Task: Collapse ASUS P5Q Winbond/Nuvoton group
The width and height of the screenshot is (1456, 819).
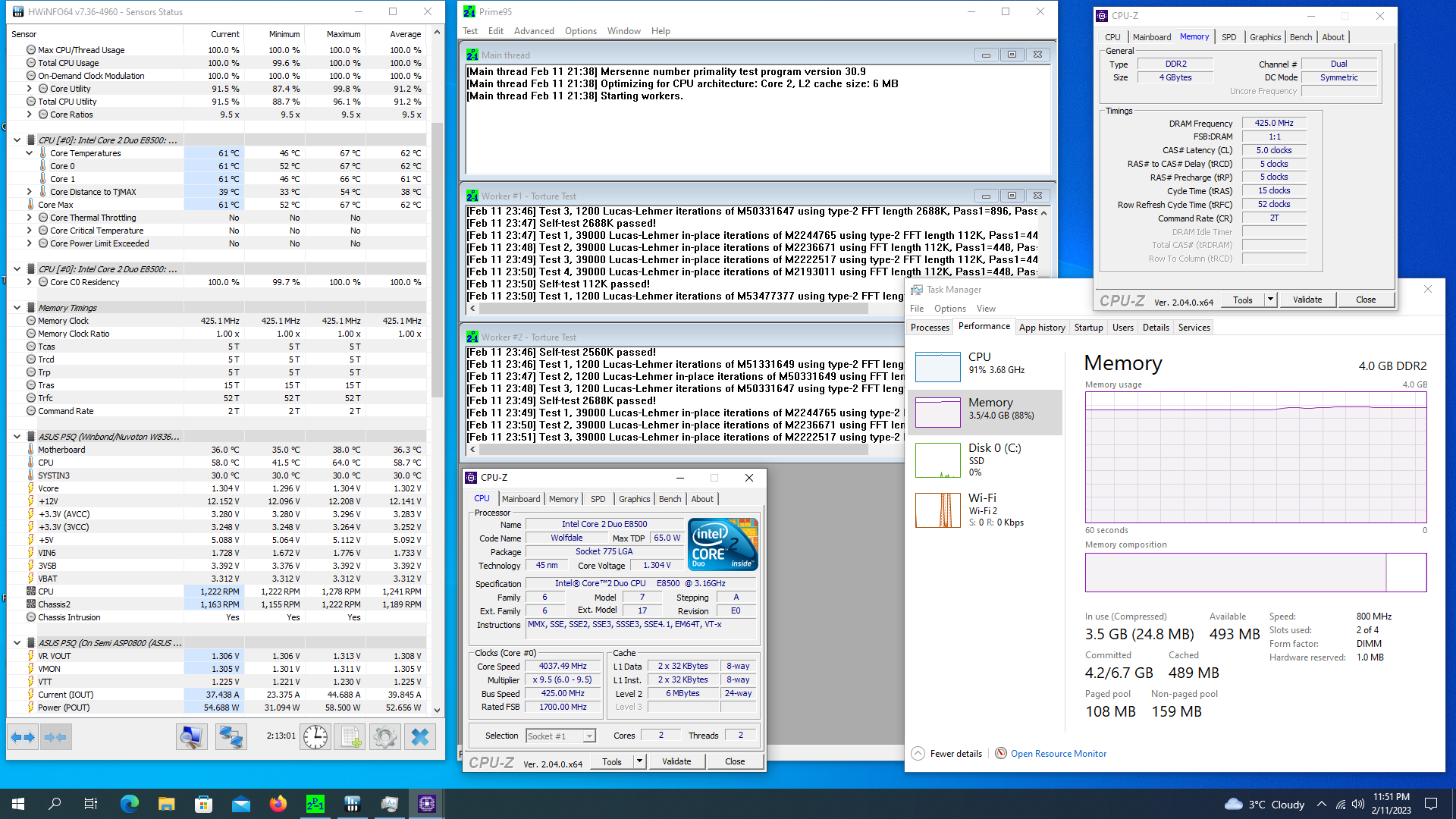Action: [x=17, y=437]
